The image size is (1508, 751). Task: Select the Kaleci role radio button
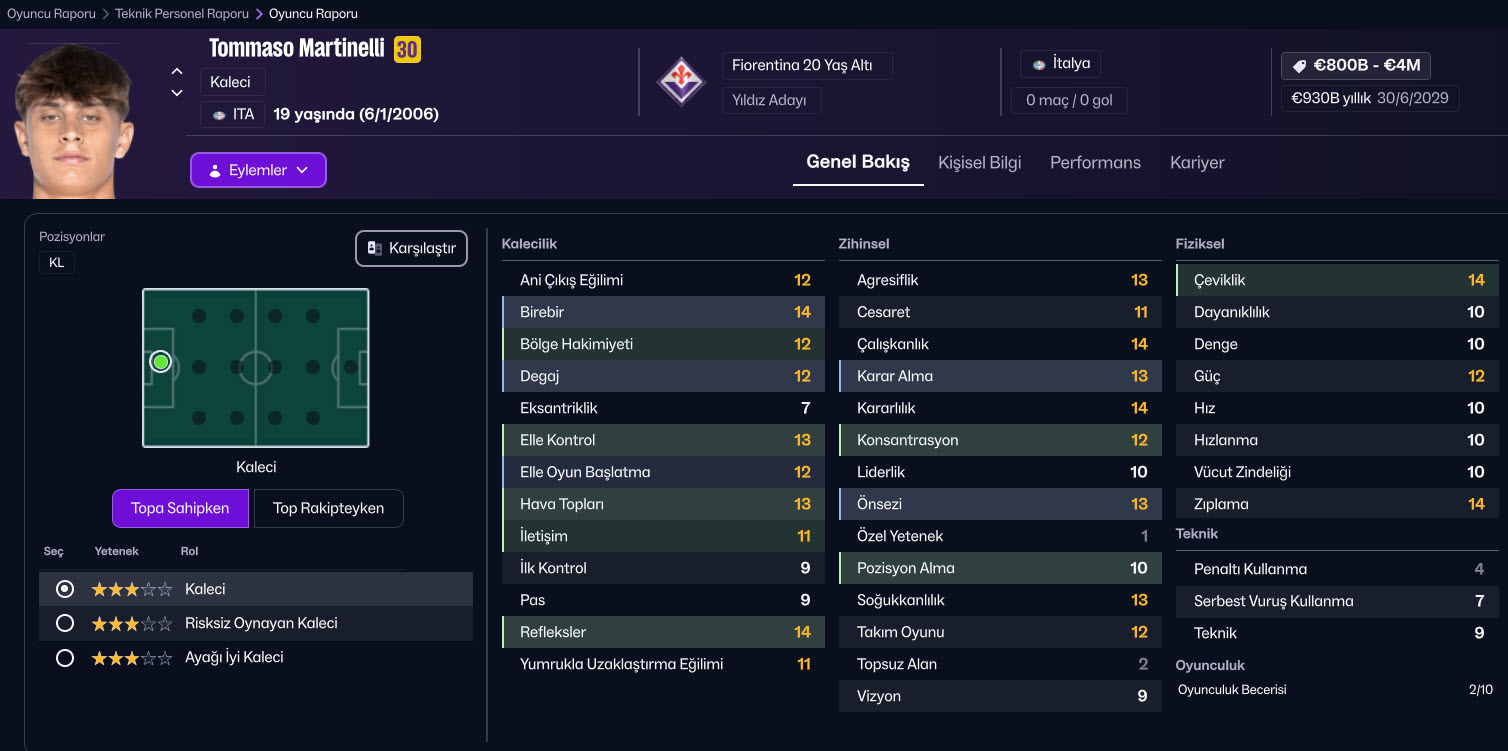click(x=65, y=589)
